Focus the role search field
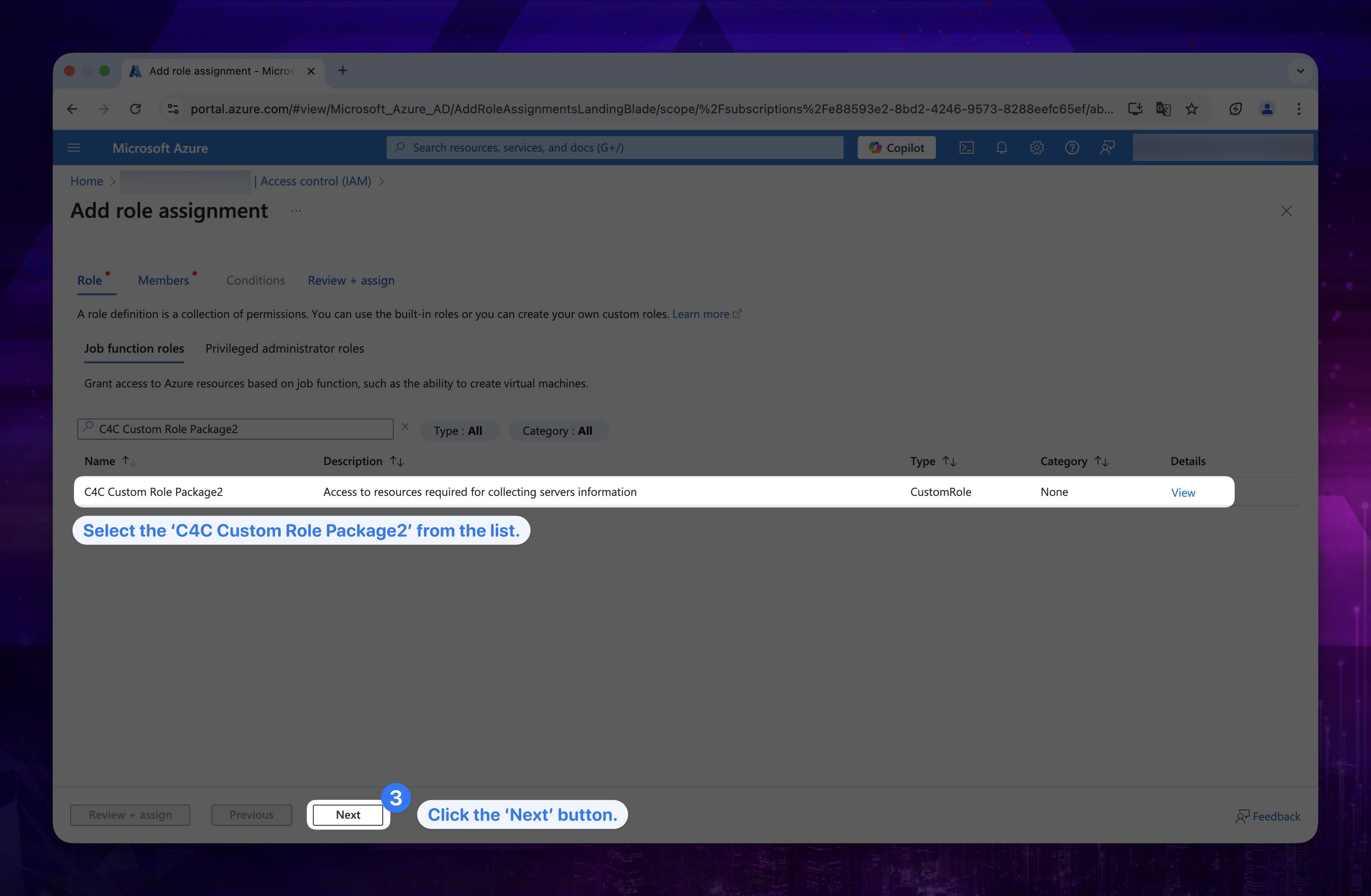Image resolution: width=1371 pixels, height=896 pixels. [235, 429]
